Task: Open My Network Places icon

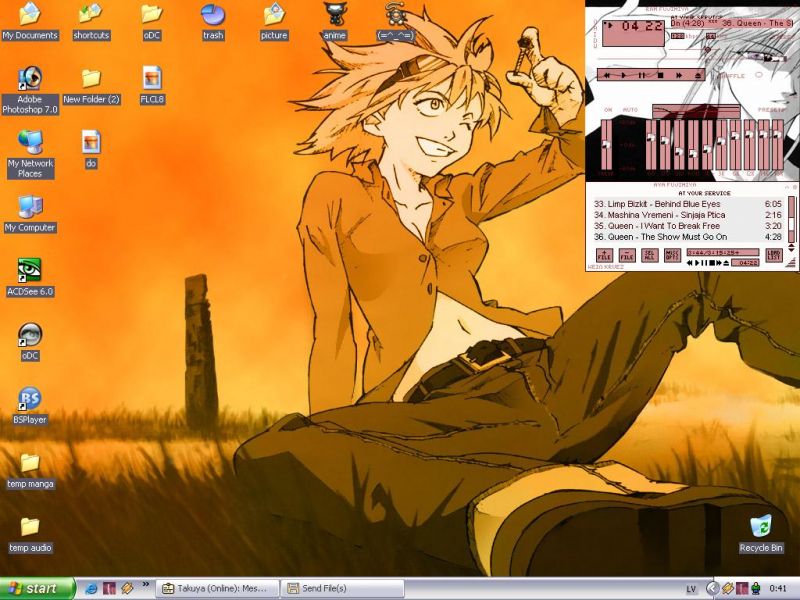Action: (x=30, y=154)
